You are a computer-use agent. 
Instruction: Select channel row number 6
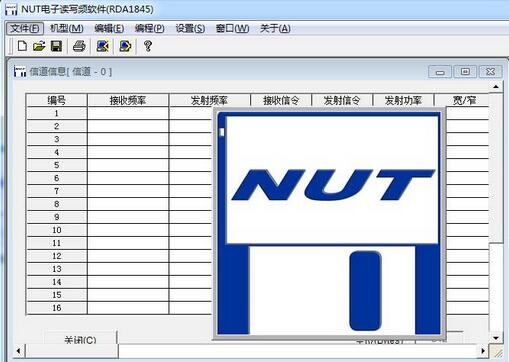point(56,178)
